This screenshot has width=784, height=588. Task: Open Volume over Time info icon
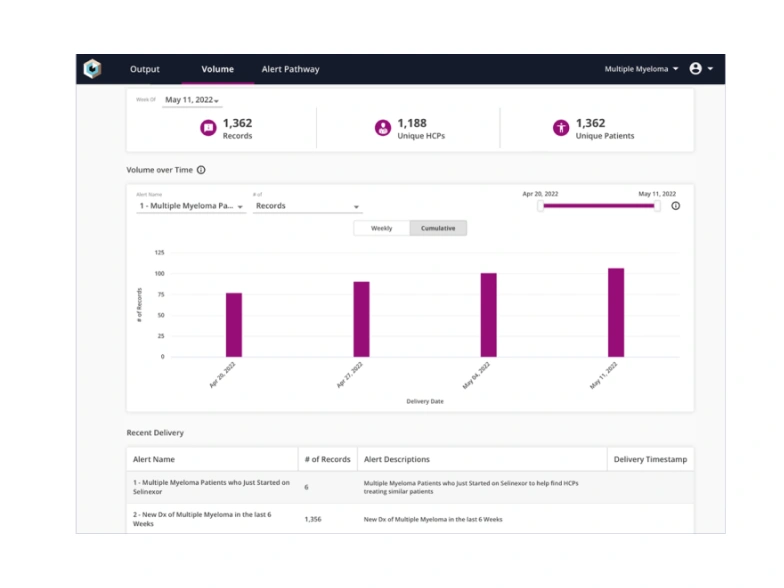(201, 170)
